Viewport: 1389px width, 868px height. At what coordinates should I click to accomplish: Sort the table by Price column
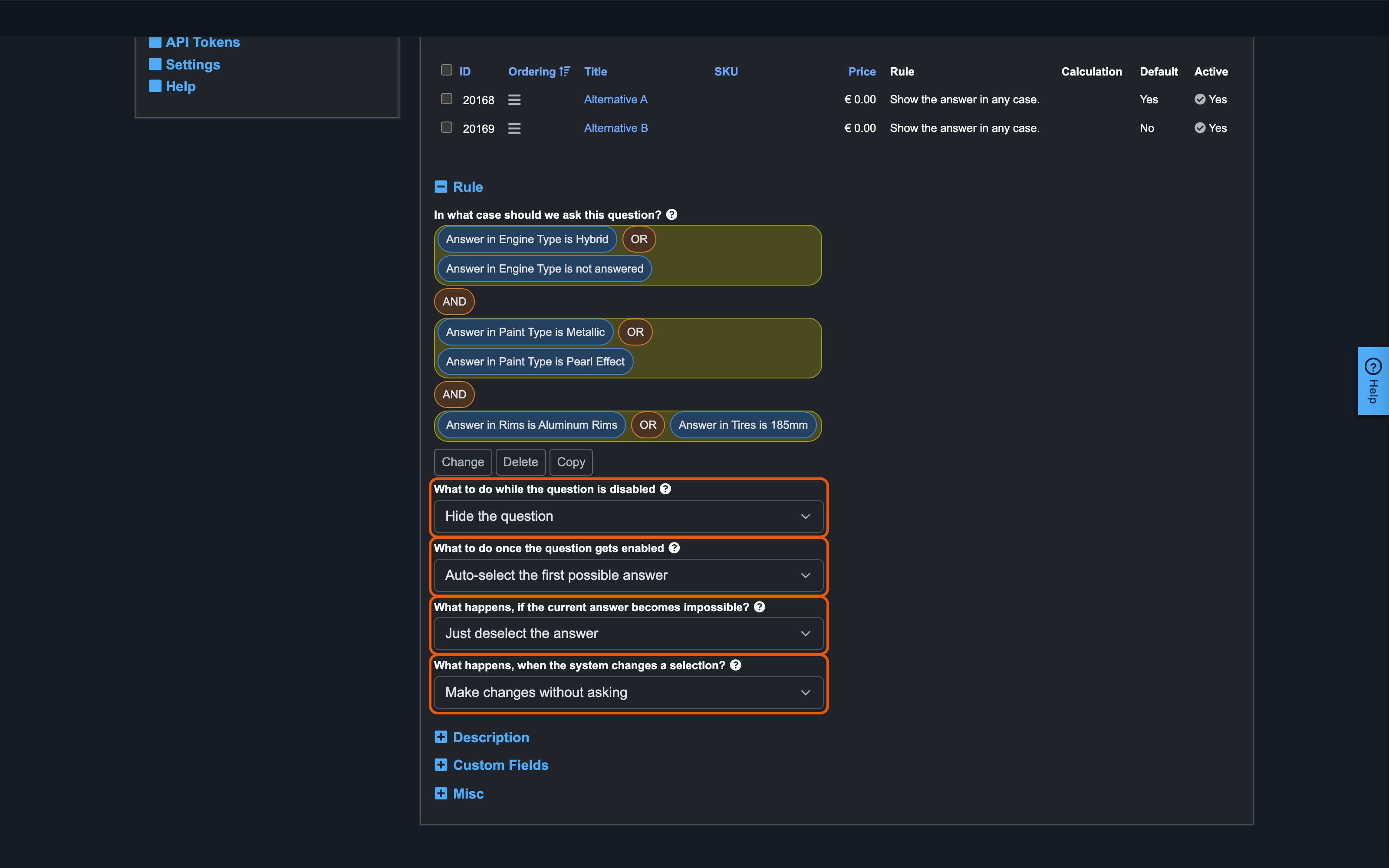tap(862, 72)
